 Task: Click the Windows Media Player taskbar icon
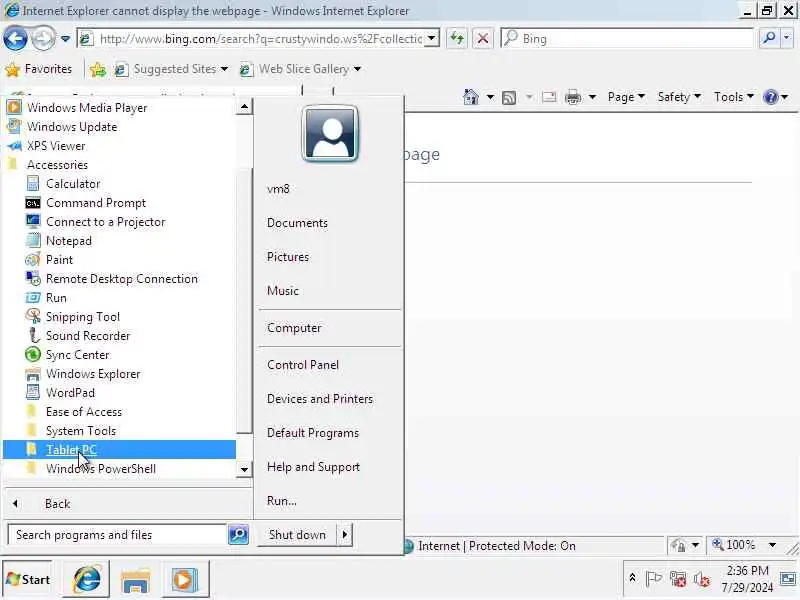[184, 579]
